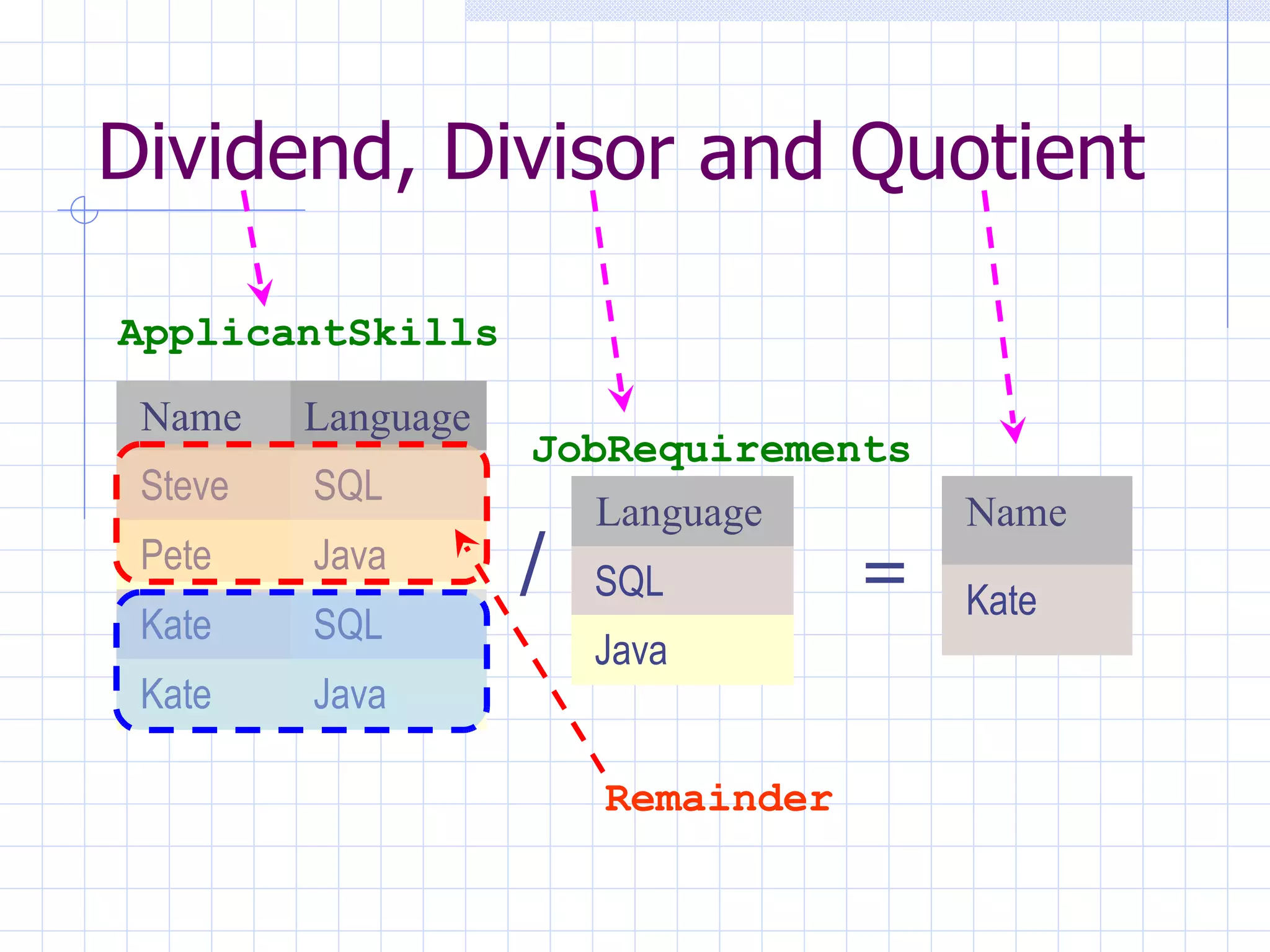Screen dimensions: 1270x952
Task: Click the 'Name' header in ApplicantSkills table
Action: 203,415
